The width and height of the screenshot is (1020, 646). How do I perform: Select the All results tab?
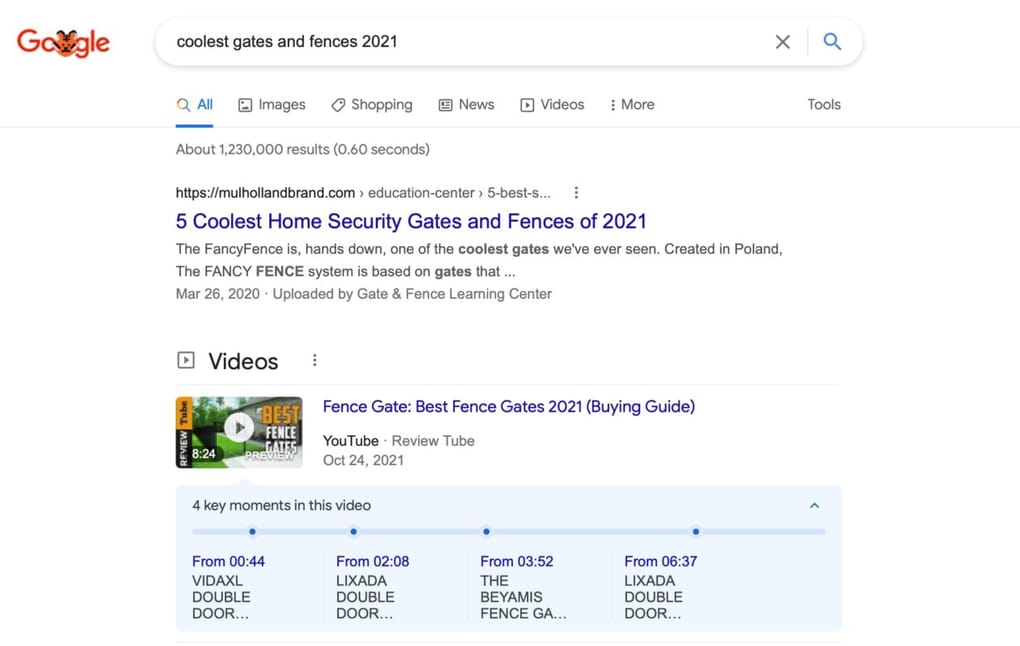click(x=195, y=105)
